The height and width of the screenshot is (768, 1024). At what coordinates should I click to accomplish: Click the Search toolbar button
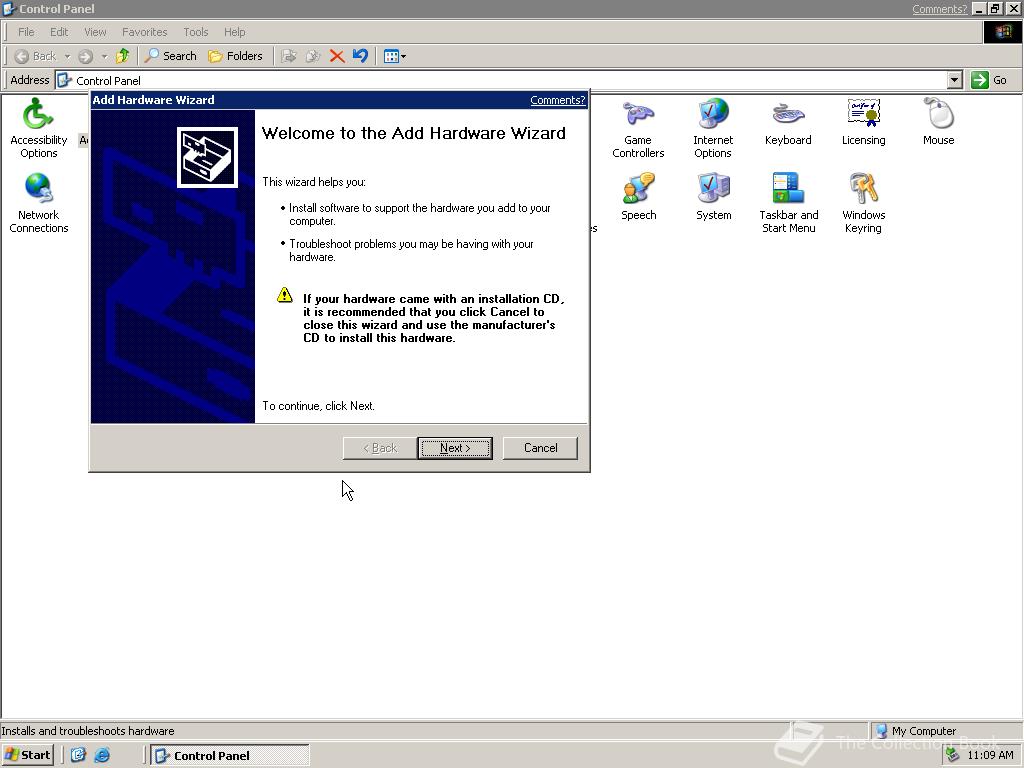click(x=170, y=56)
